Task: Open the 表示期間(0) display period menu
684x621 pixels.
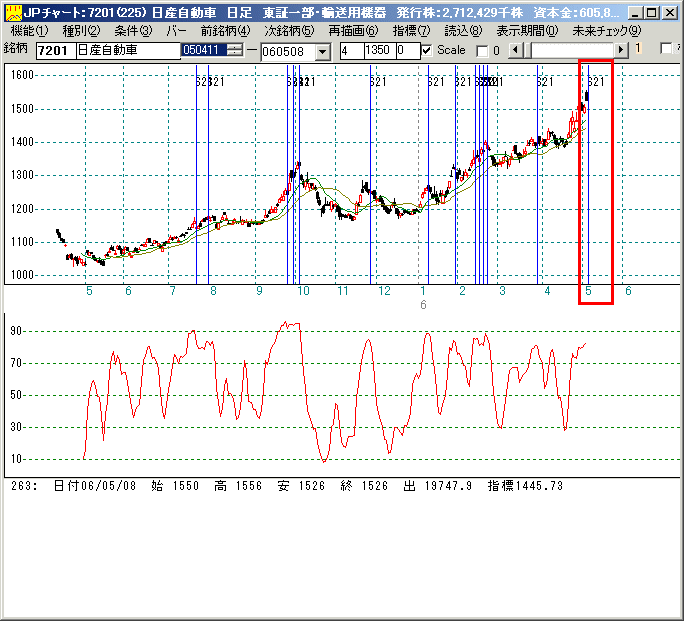Action: (x=527, y=31)
